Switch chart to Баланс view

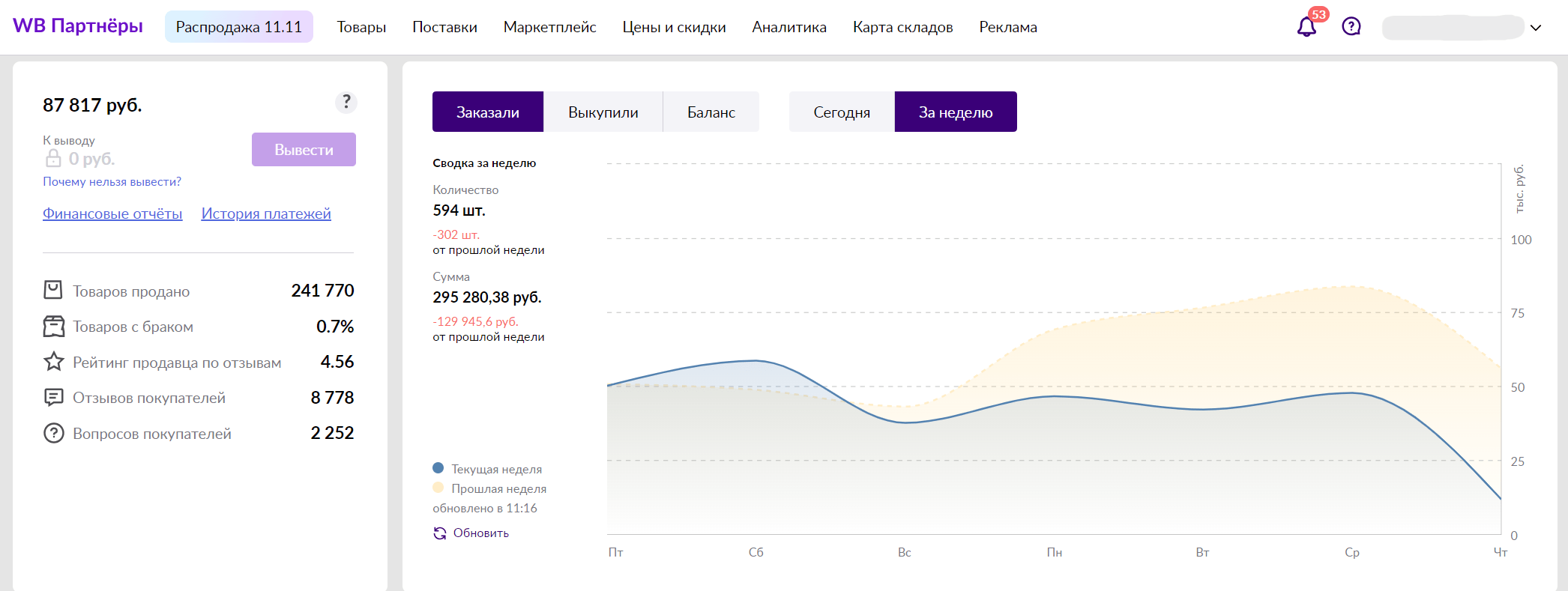711,112
